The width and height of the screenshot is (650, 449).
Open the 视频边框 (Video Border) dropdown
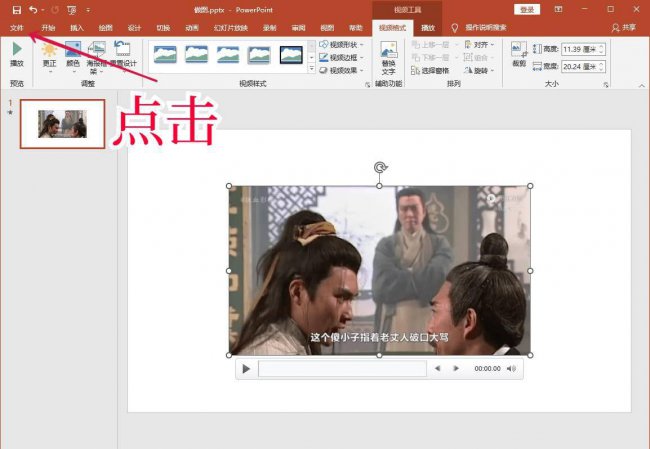[x=342, y=57]
